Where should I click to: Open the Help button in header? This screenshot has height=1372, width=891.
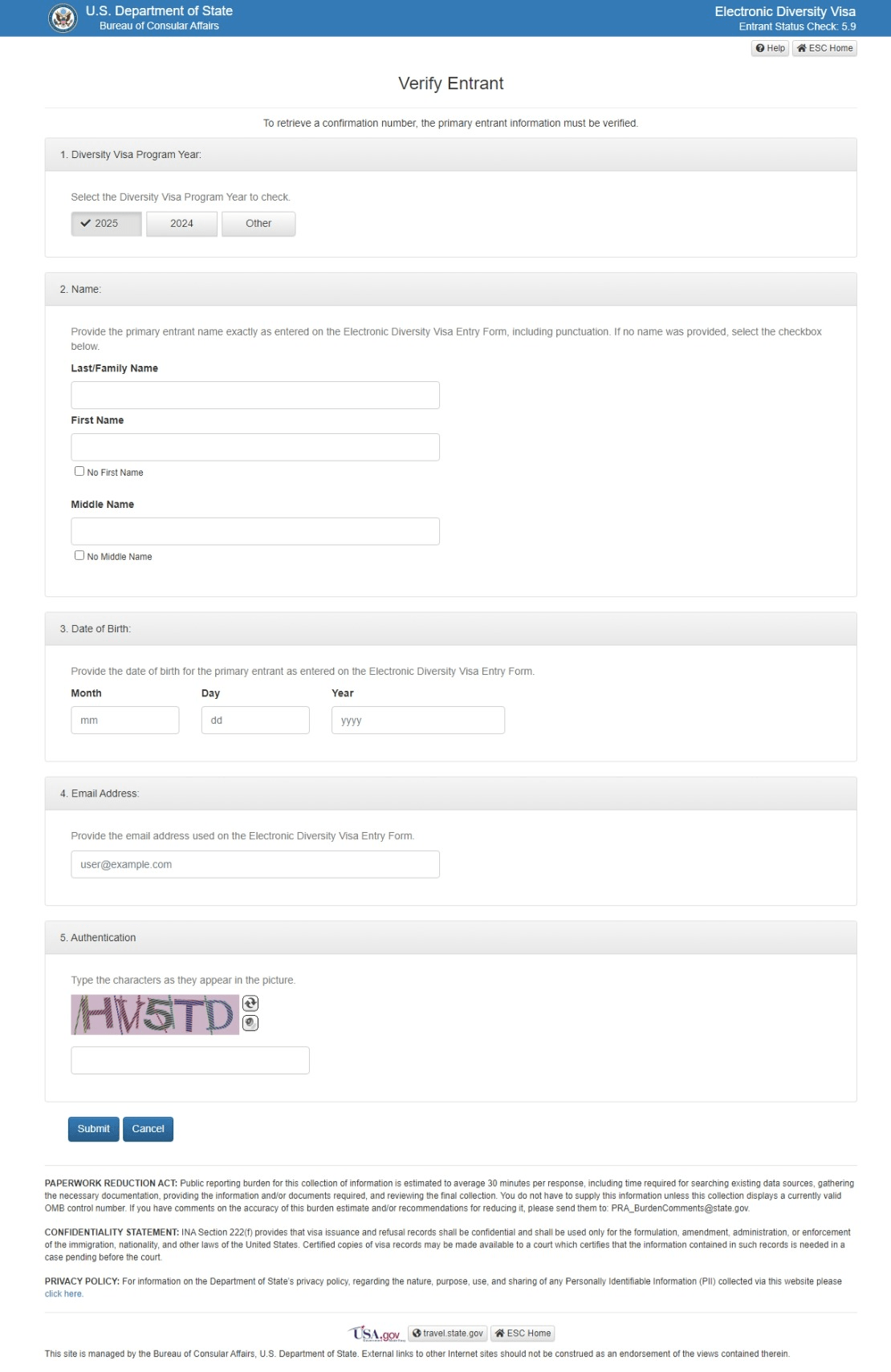pos(770,48)
